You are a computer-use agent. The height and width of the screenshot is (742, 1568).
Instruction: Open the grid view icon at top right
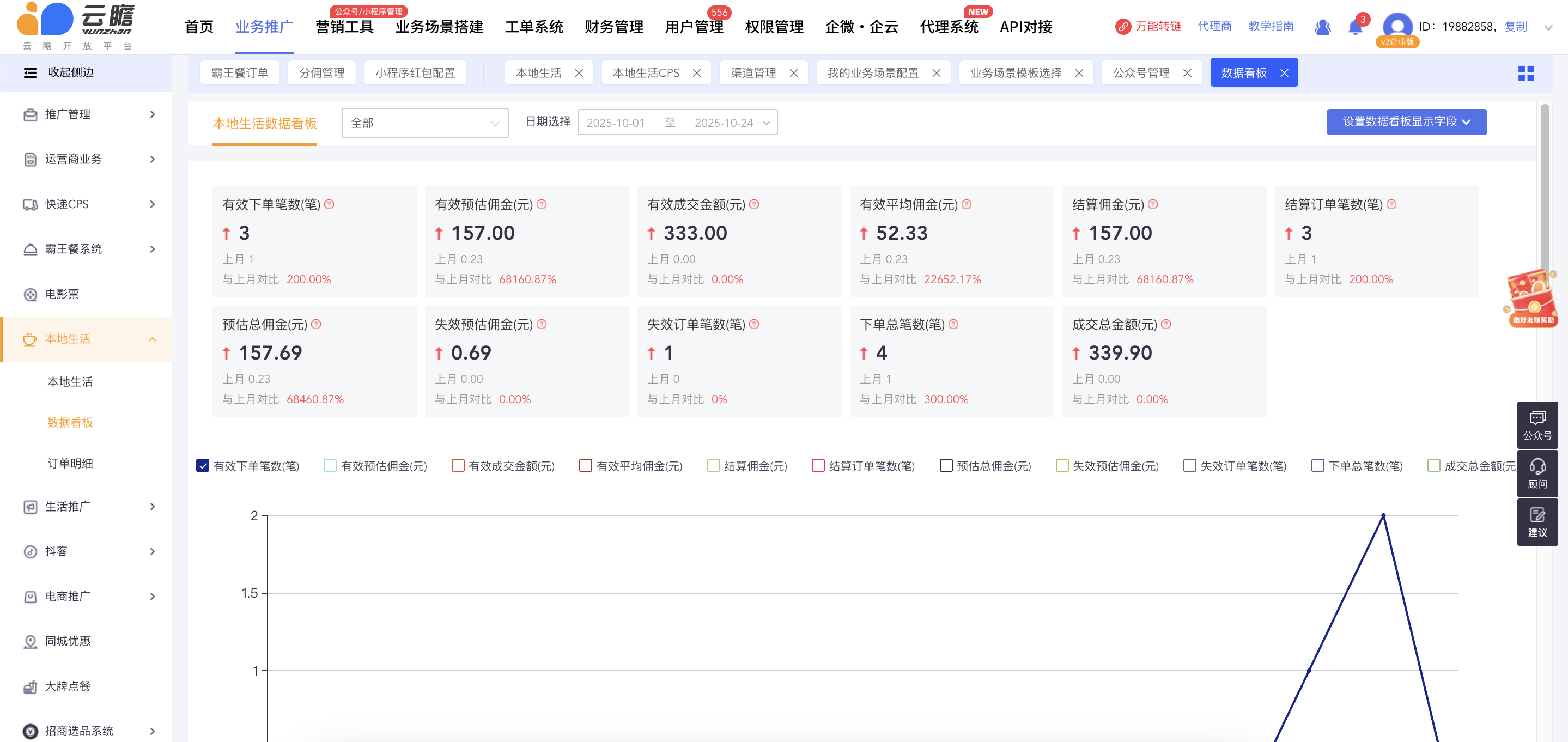click(1526, 74)
